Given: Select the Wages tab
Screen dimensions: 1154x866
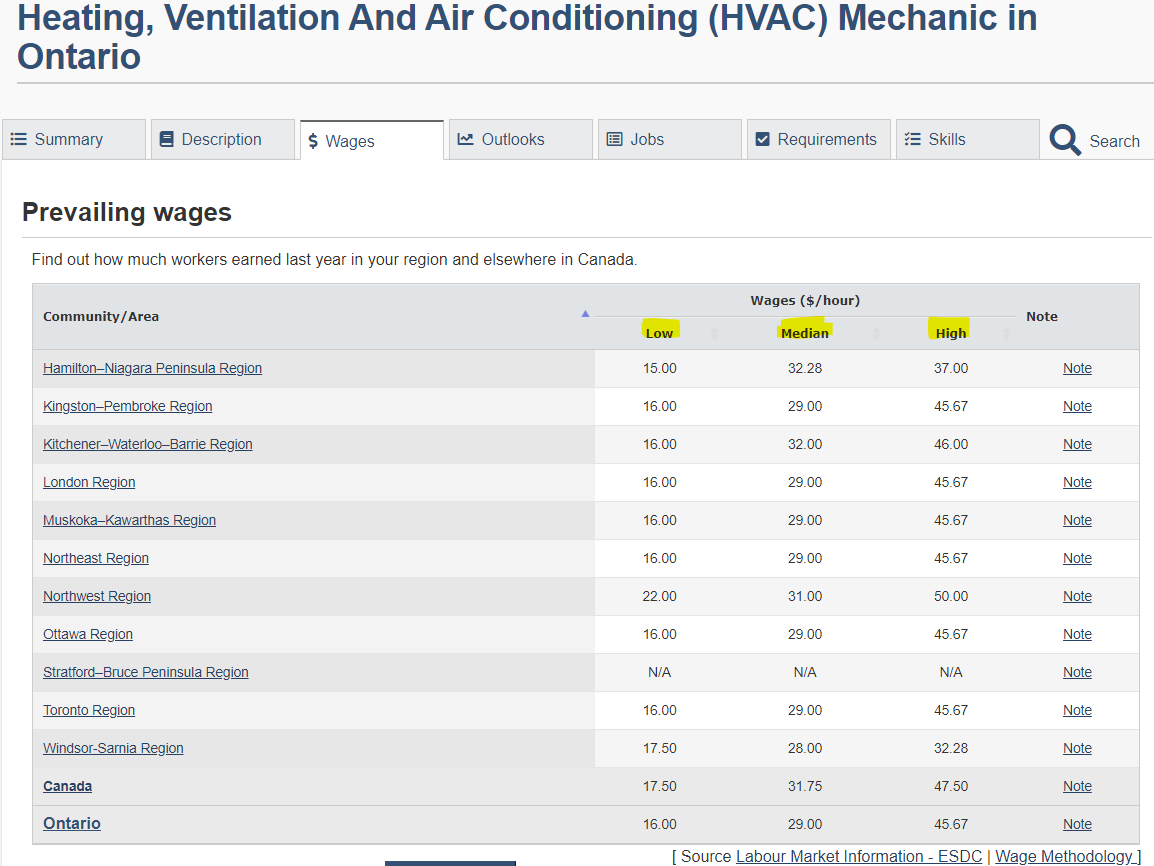Looking at the screenshot, I should click(x=372, y=141).
